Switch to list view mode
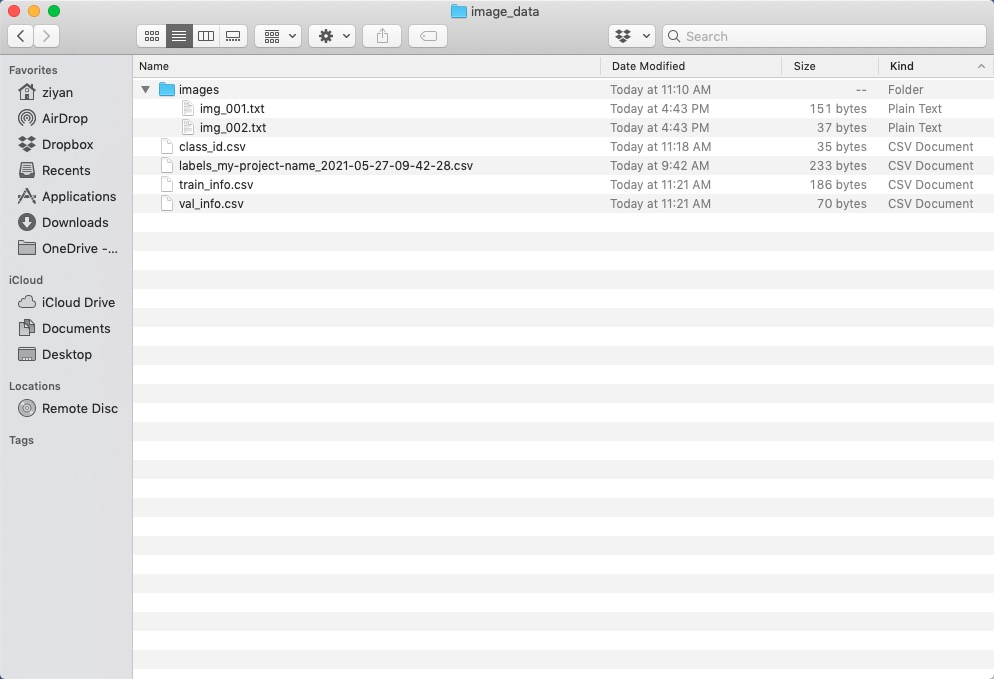 tap(179, 36)
